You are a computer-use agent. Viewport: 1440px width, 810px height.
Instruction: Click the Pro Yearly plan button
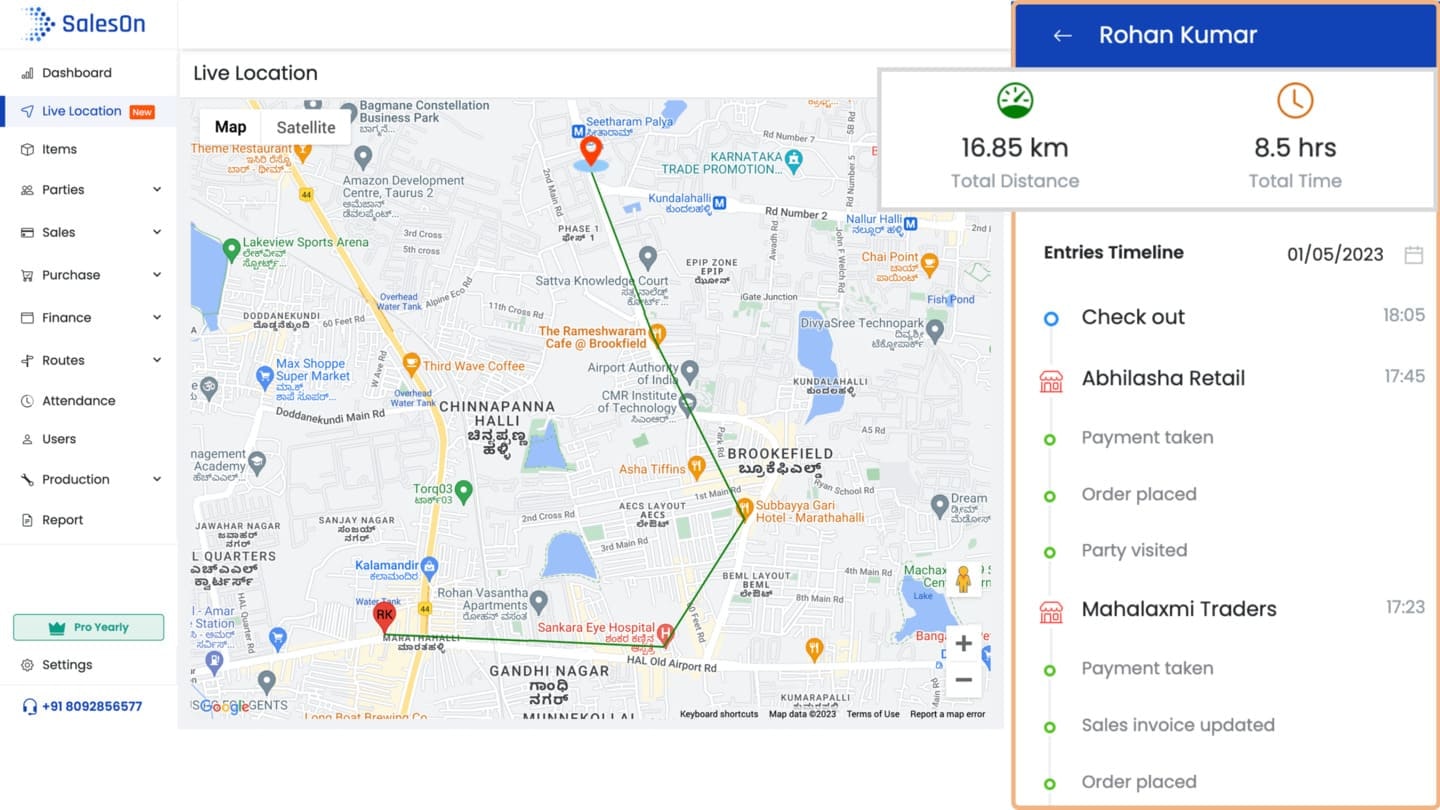click(x=88, y=627)
